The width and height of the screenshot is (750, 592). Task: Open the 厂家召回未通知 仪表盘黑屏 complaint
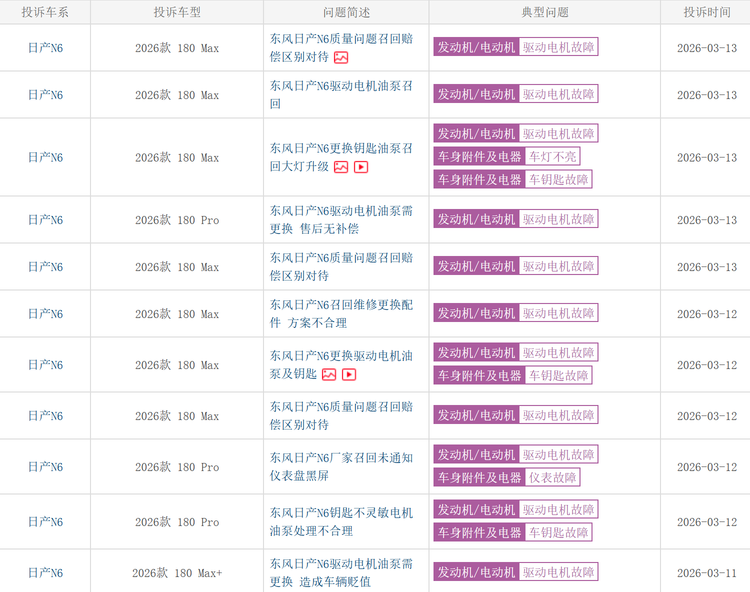pos(340,467)
